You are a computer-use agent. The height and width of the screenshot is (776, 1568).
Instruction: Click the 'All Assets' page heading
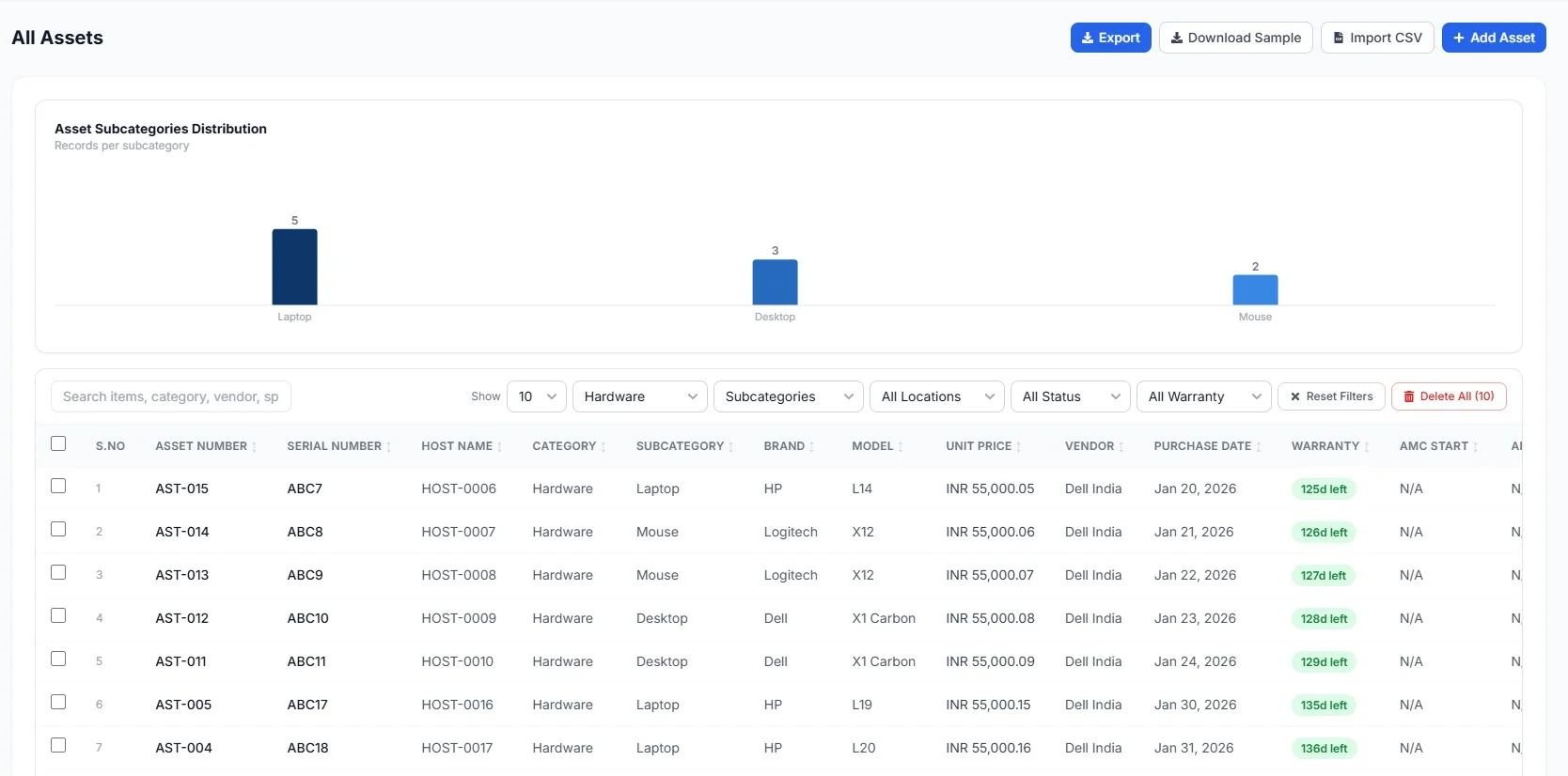[57, 38]
